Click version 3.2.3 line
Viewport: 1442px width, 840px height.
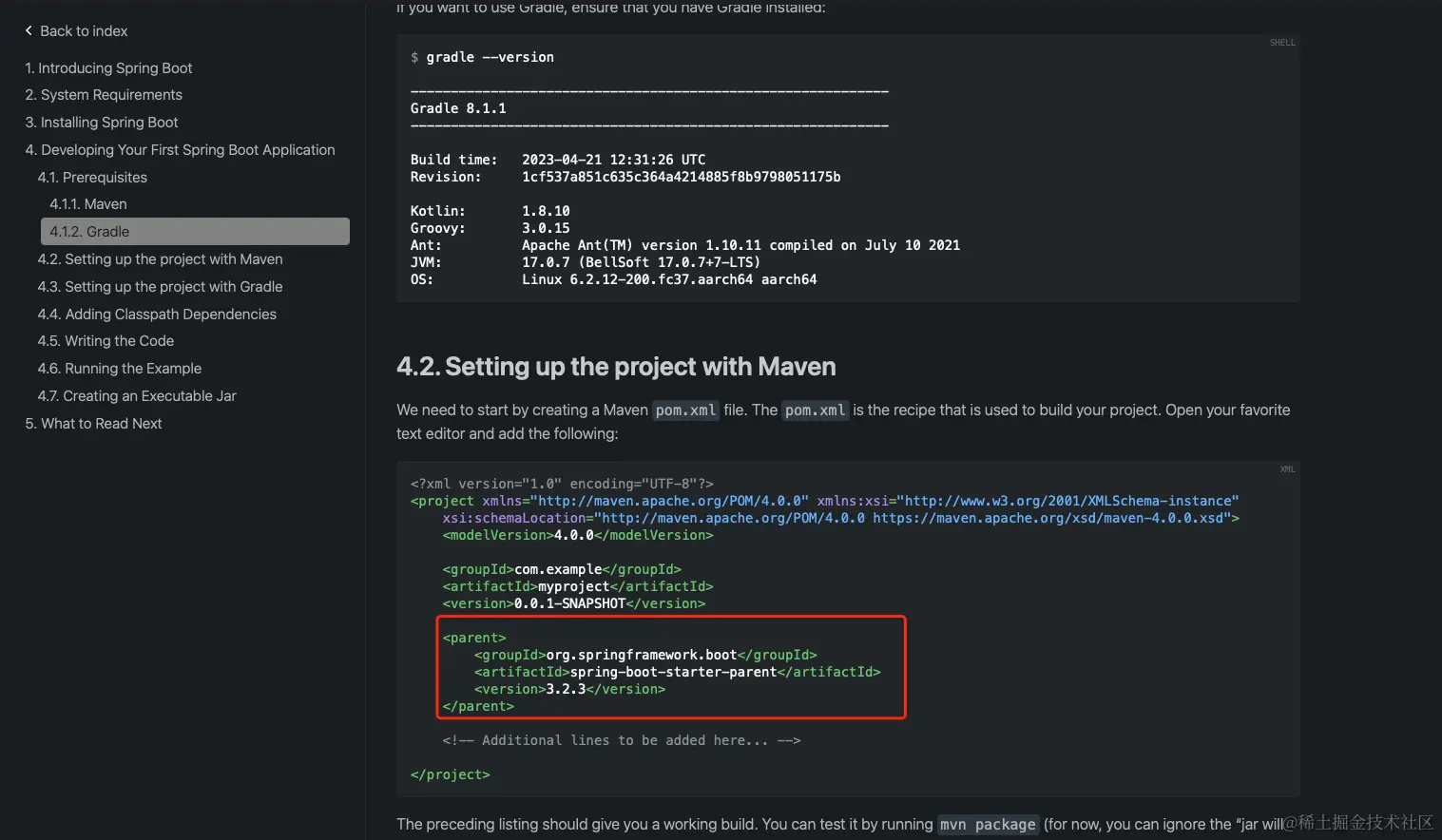tap(569, 689)
